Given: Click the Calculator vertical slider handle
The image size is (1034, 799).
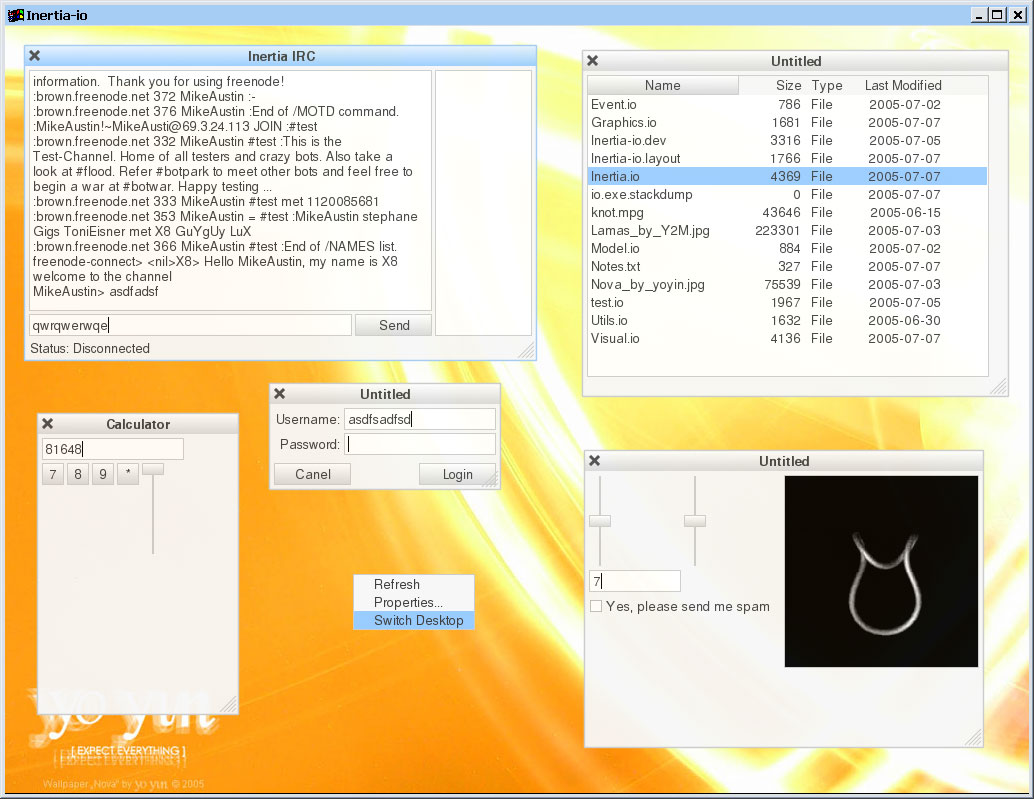Looking at the screenshot, I should 153,469.
